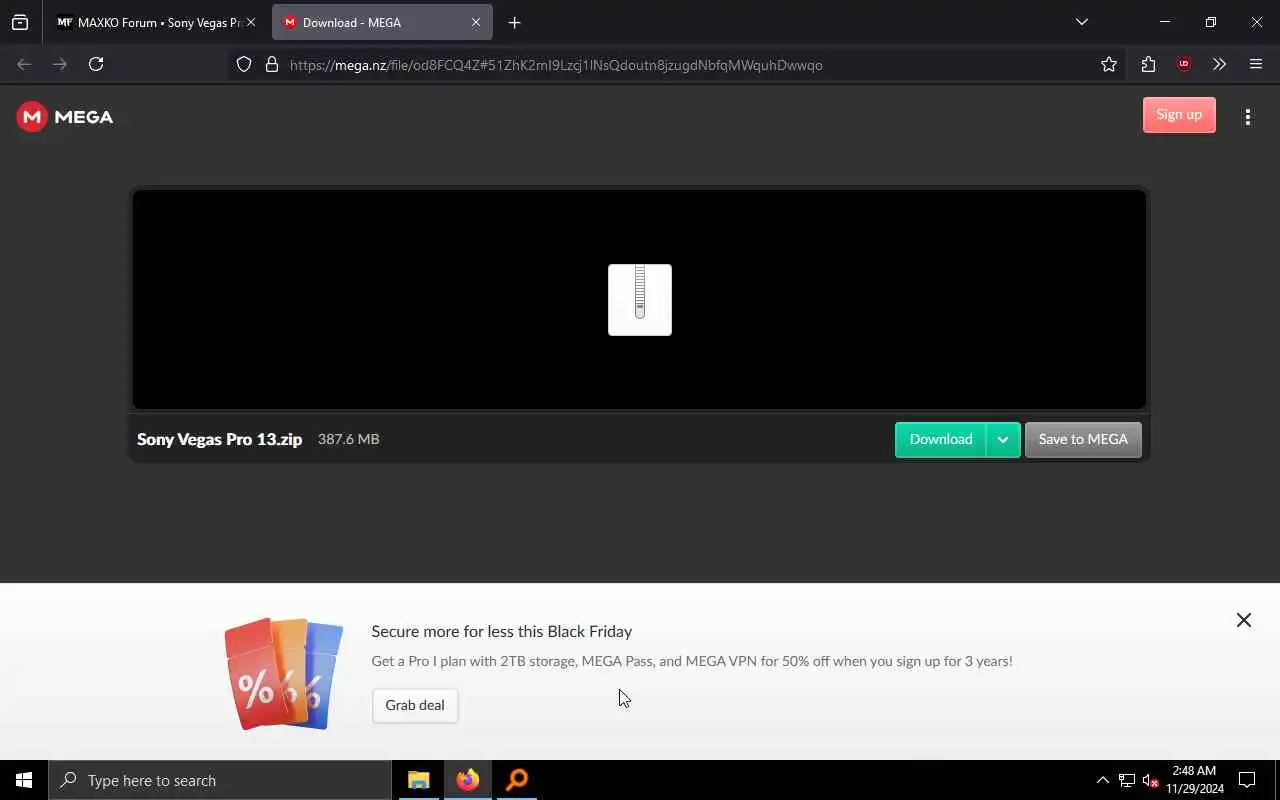This screenshot has height=800, width=1280.
Task: Close the MAXKO Forum tab
Action: coord(250,22)
